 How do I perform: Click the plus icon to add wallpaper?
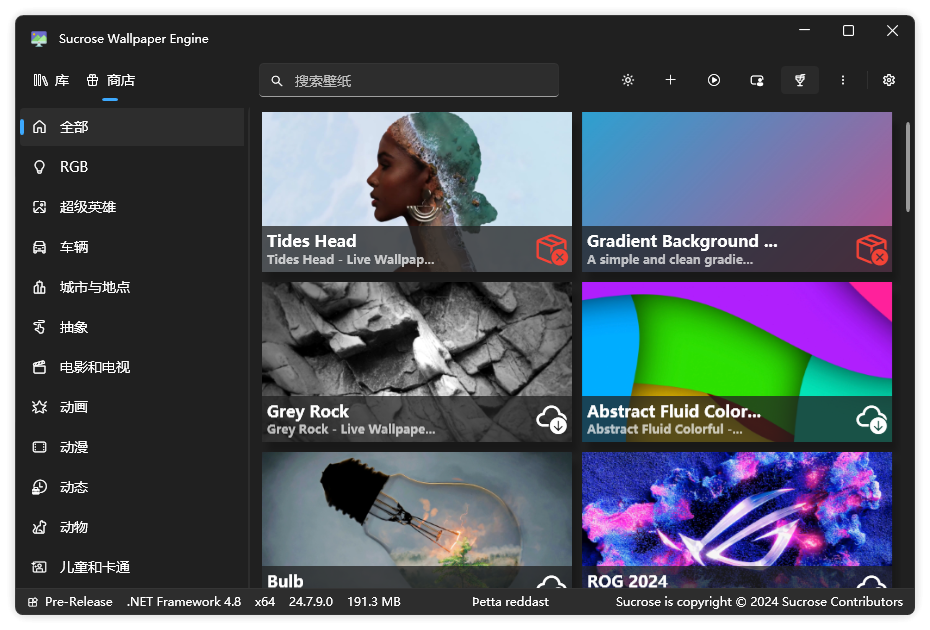670,80
